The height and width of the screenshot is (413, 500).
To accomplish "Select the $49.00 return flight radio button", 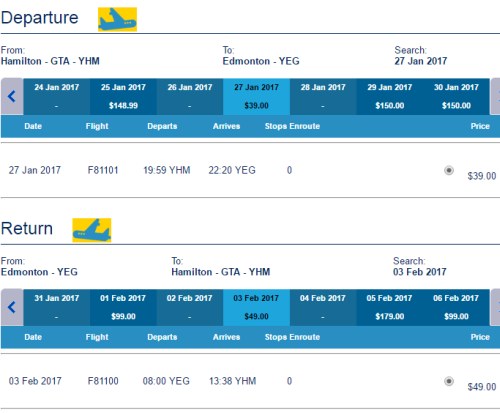I will (x=449, y=381).
